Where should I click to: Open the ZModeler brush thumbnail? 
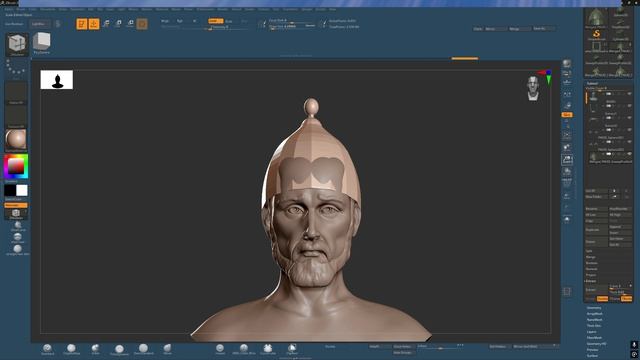(17, 44)
